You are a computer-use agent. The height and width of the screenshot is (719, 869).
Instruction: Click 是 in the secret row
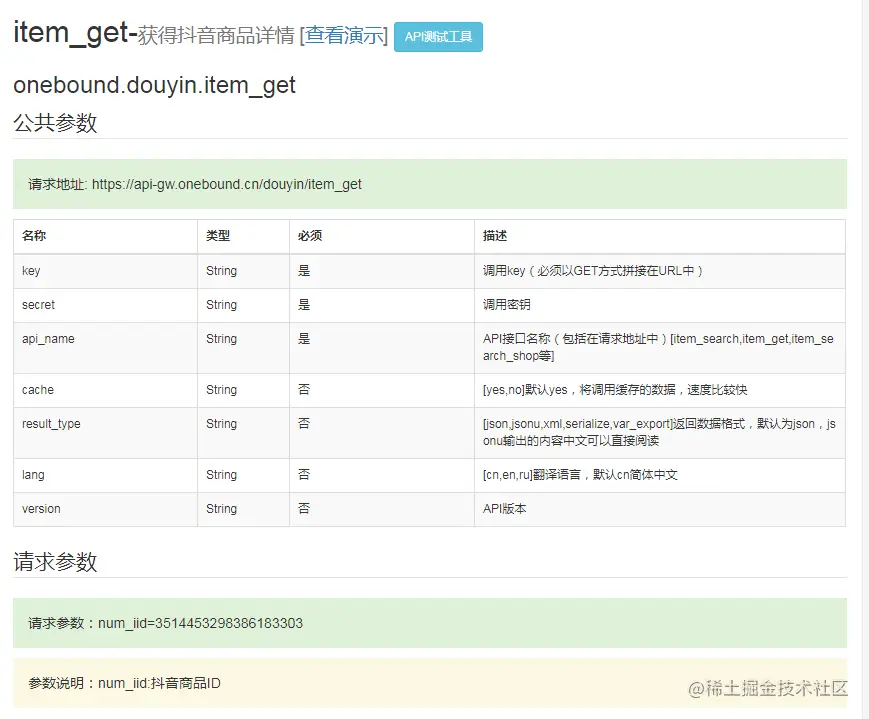coord(304,305)
